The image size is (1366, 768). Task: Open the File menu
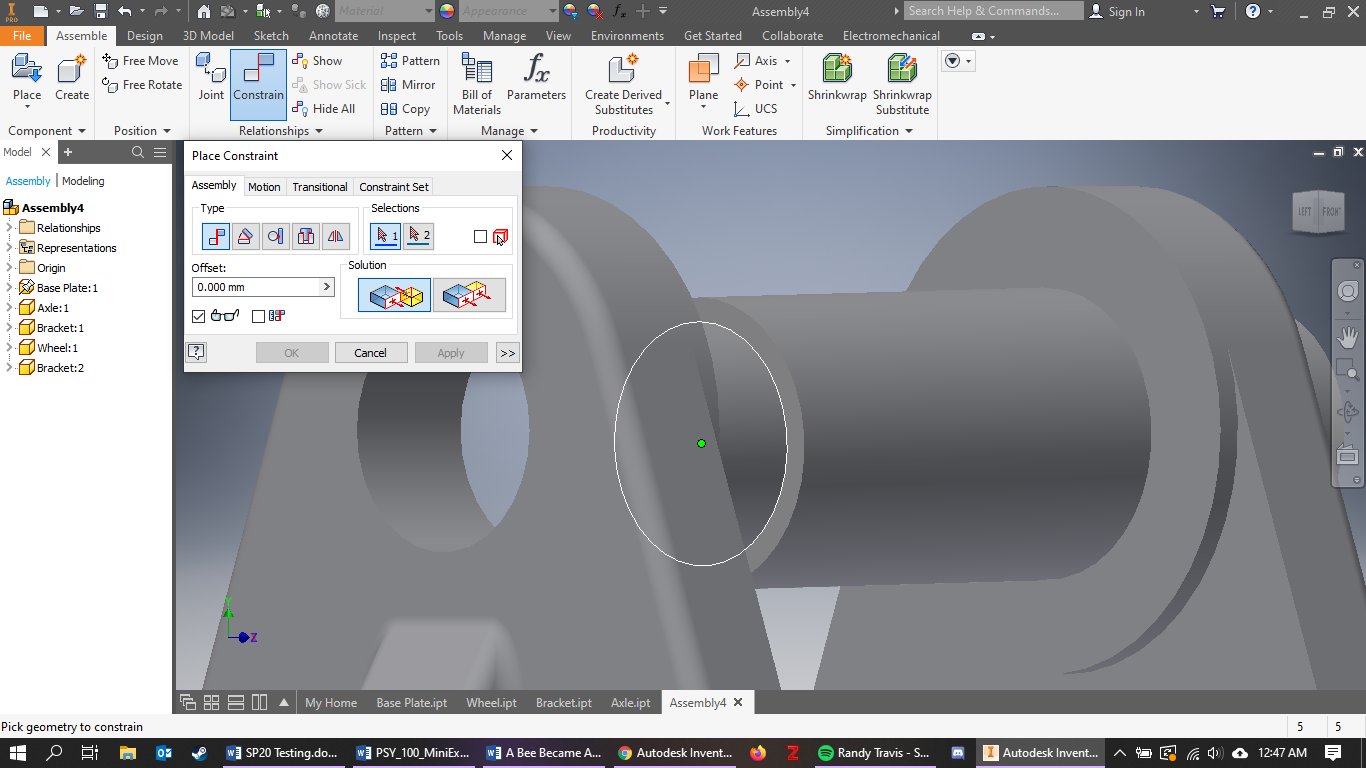(x=22, y=36)
